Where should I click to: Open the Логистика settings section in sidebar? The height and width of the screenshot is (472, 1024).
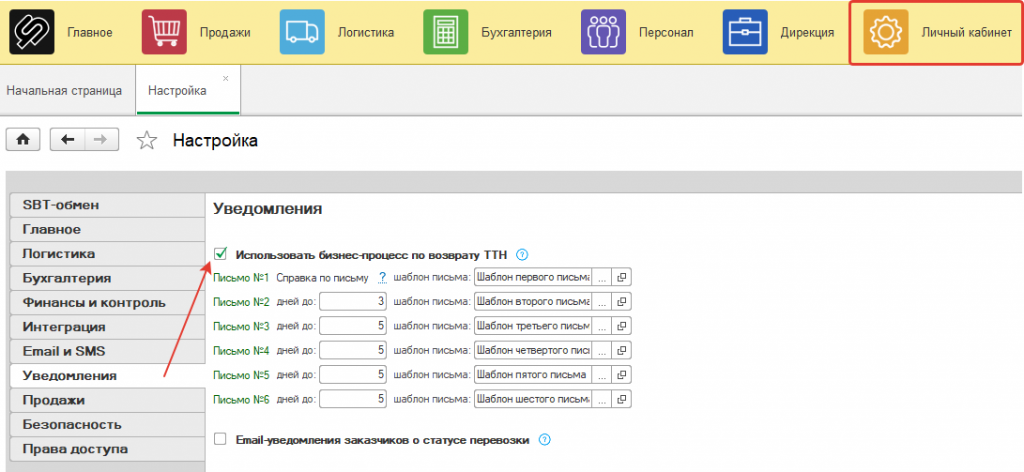pyautogui.click(x=108, y=253)
